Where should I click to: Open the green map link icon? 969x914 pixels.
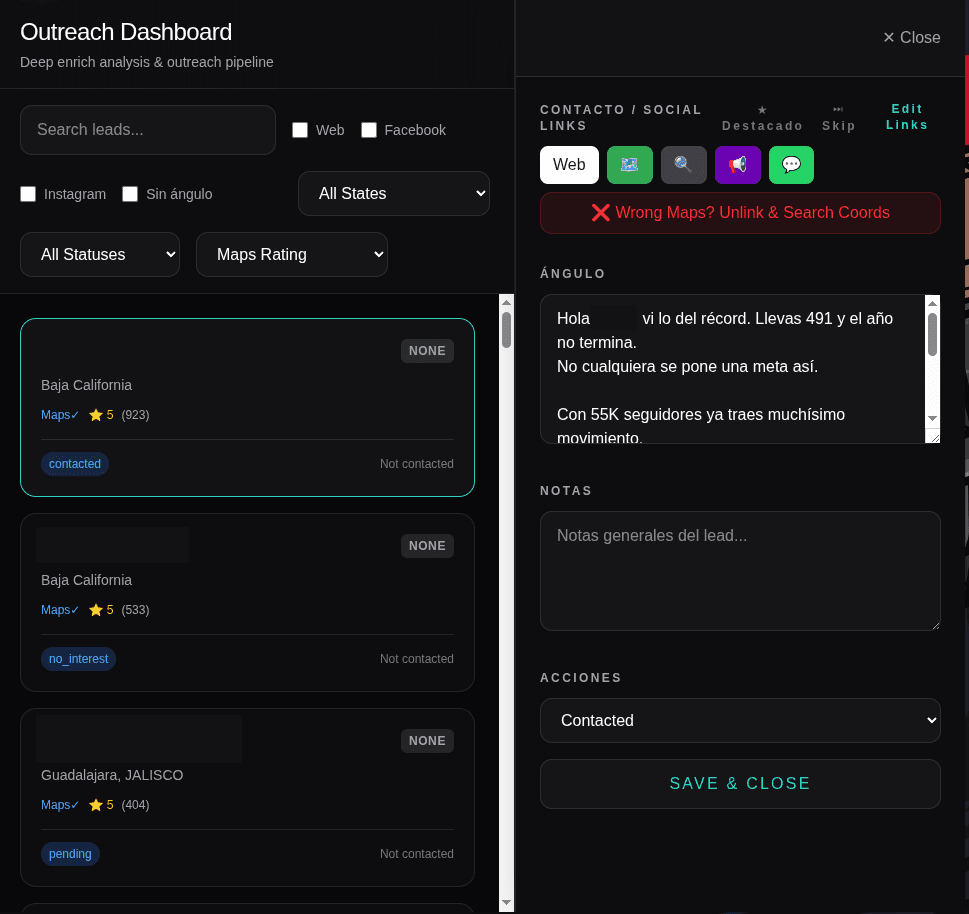[x=629, y=165]
